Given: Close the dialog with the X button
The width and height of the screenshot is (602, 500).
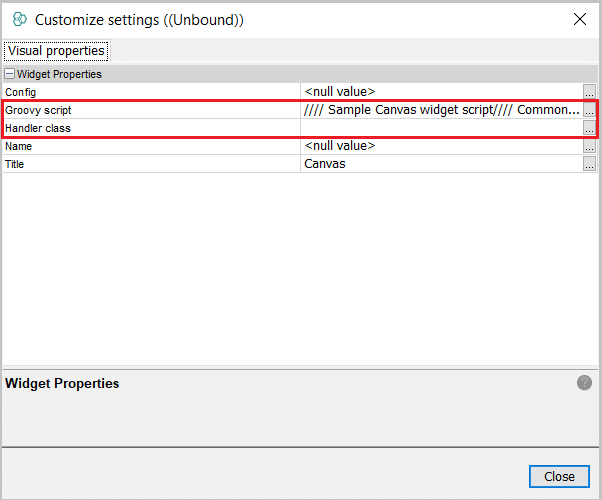Looking at the screenshot, I should [x=579, y=19].
